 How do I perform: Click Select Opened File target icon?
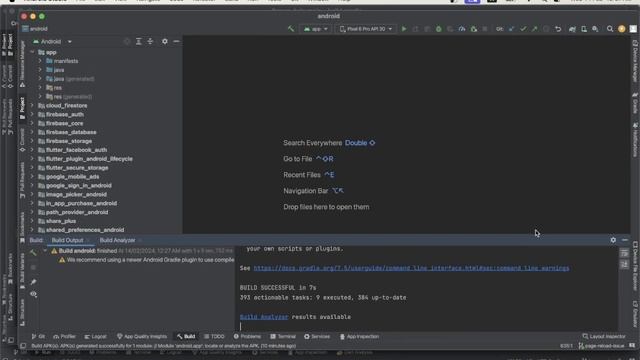[x=127, y=42]
